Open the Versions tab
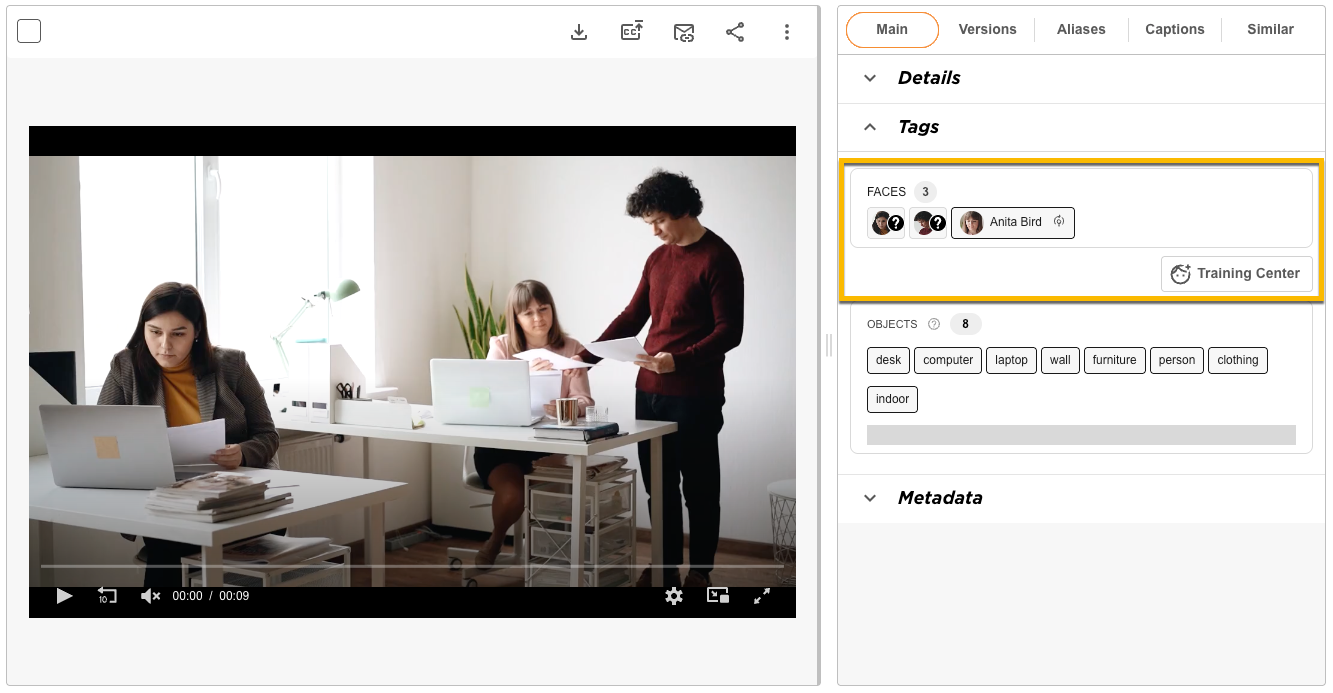This screenshot has width=1333, height=693. click(x=987, y=30)
